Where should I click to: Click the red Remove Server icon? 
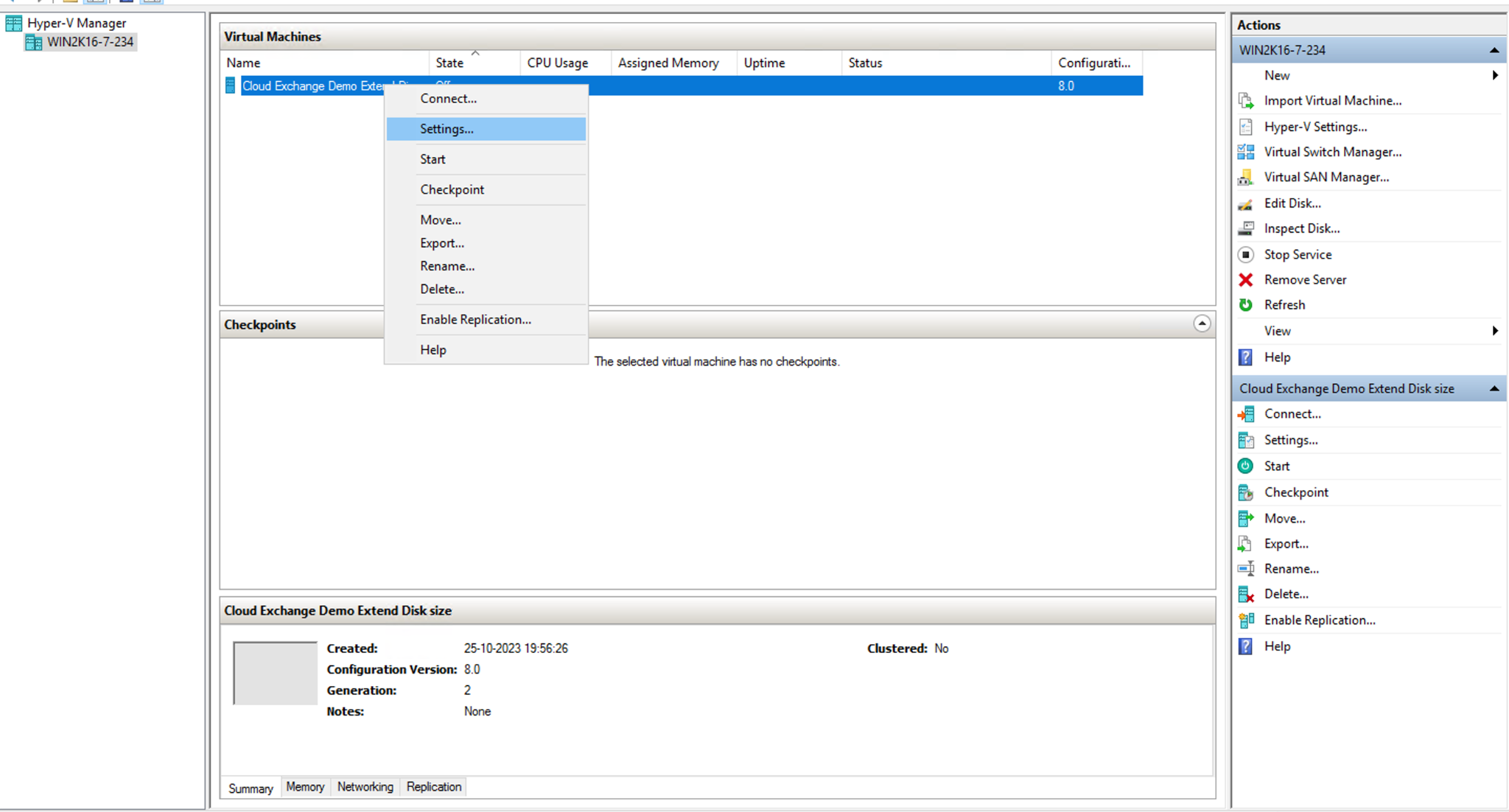tap(1246, 280)
